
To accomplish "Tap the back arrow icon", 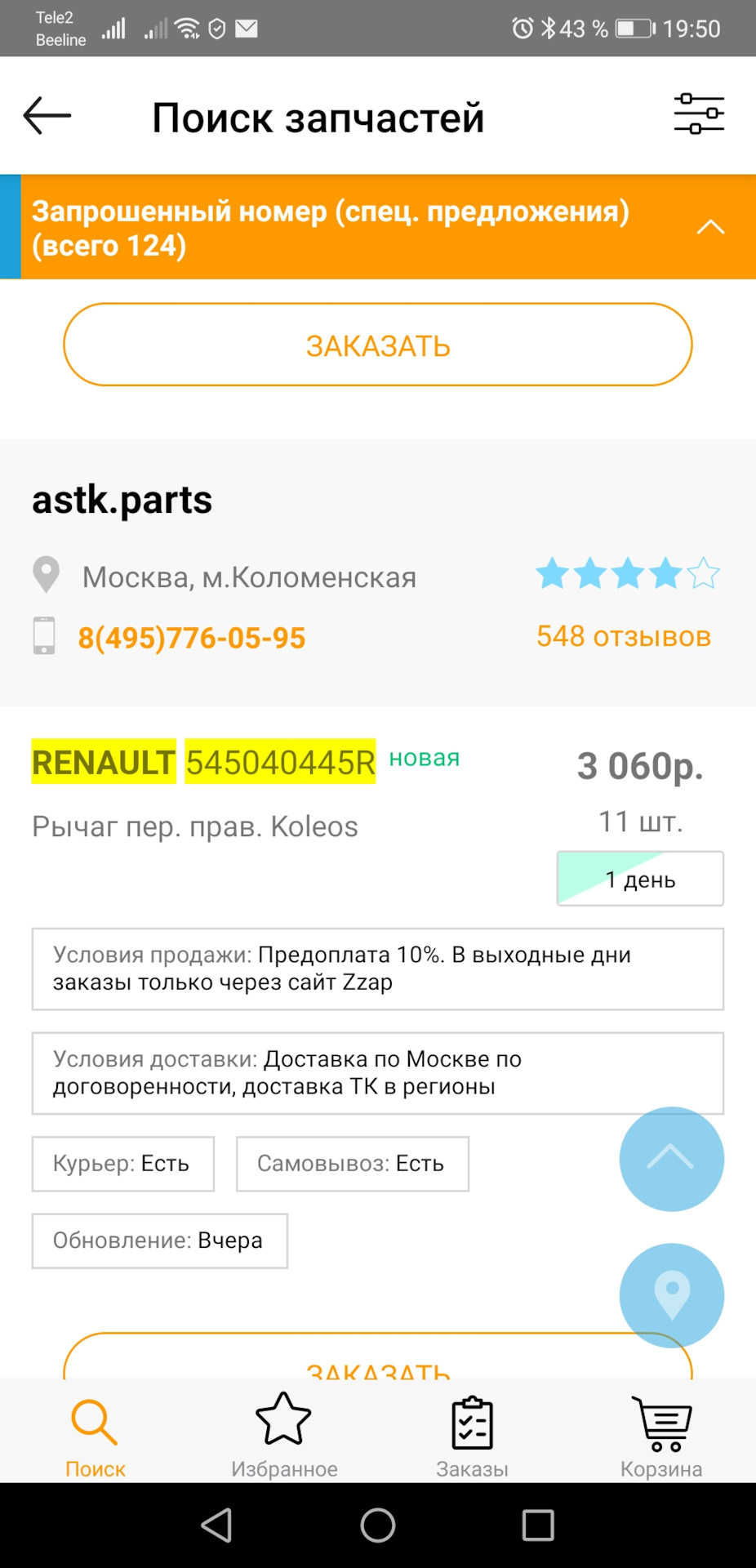I will click(47, 116).
